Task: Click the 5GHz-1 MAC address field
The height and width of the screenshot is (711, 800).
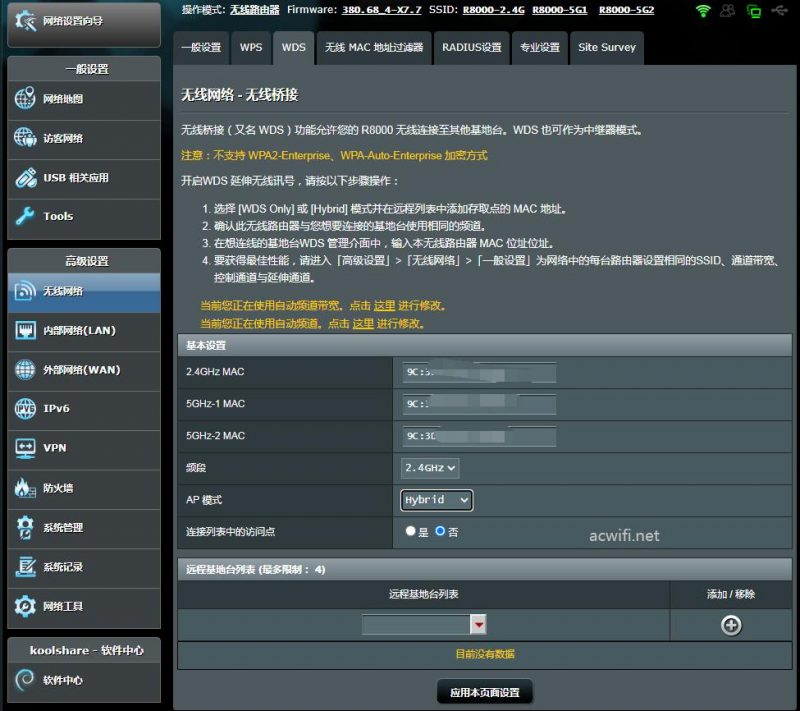Action: [479, 404]
